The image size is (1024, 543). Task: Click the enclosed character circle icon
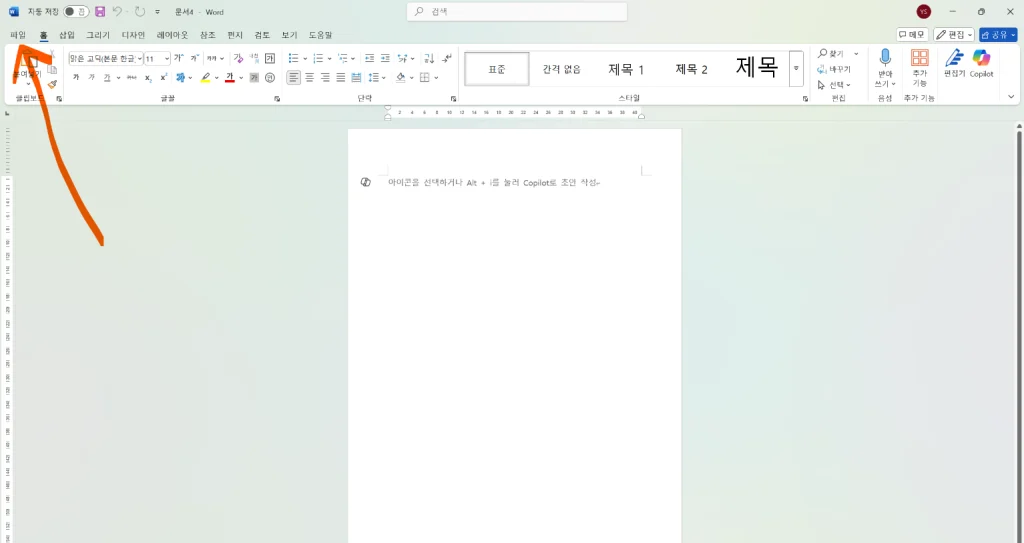pos(270,78)
